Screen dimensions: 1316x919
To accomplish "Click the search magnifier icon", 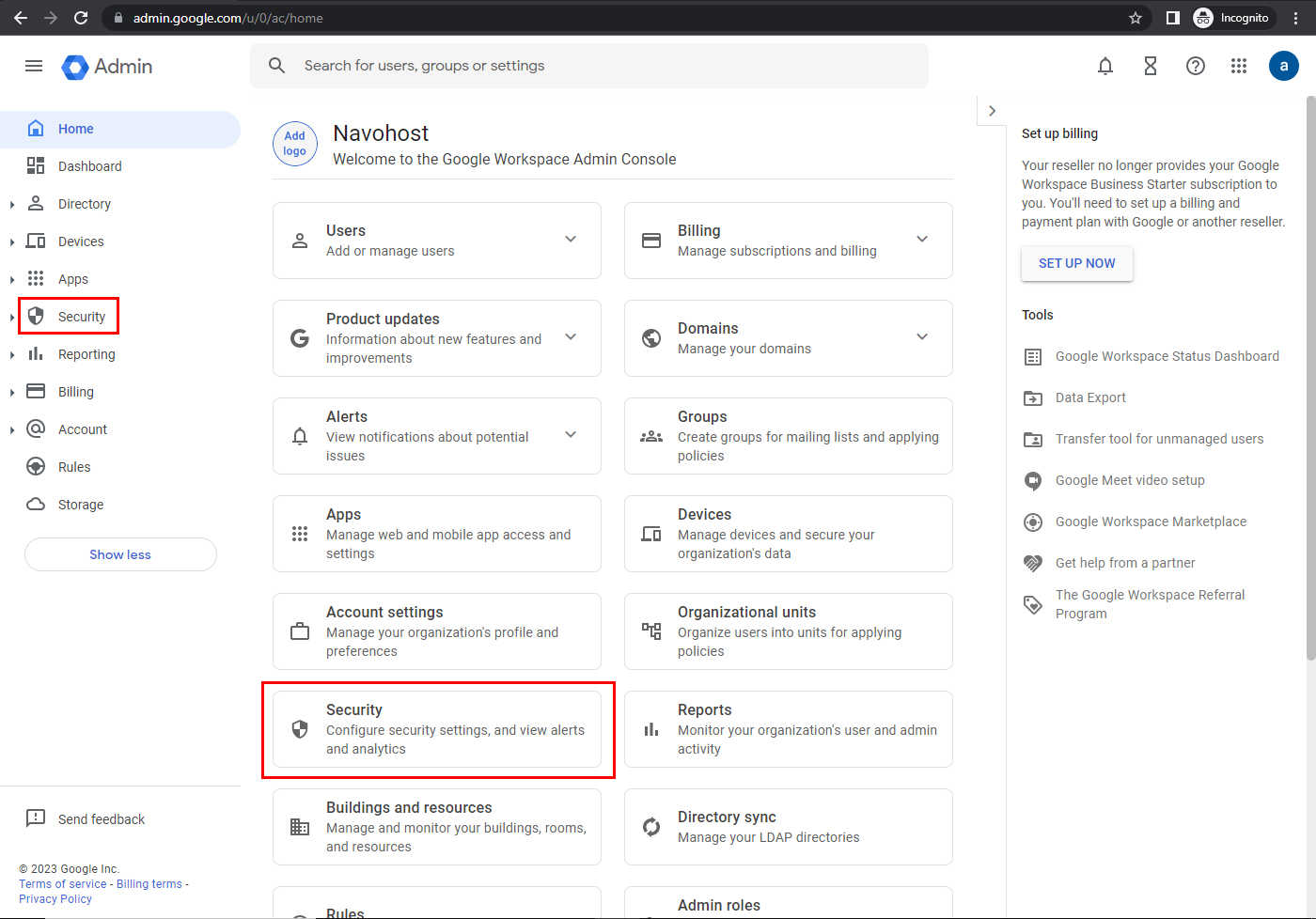I will point(276,66).
